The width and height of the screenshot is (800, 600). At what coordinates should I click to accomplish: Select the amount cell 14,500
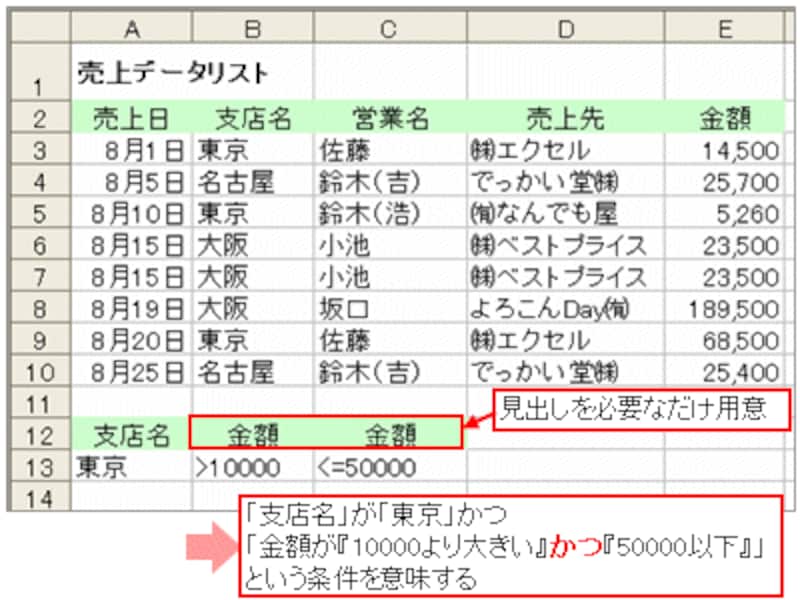point(724,149)
